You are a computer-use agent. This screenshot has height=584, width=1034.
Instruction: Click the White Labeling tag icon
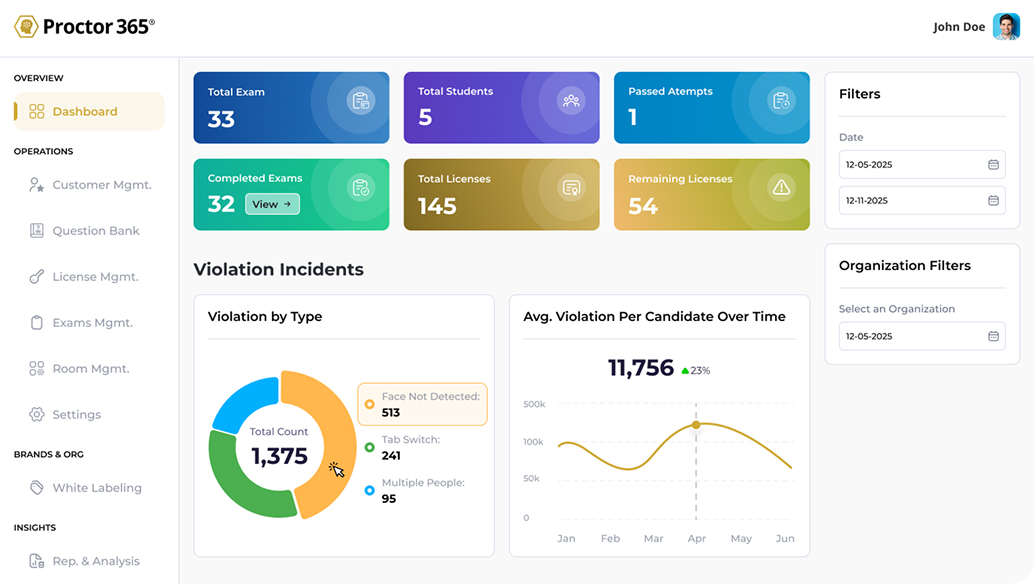[x=36, y=488]
